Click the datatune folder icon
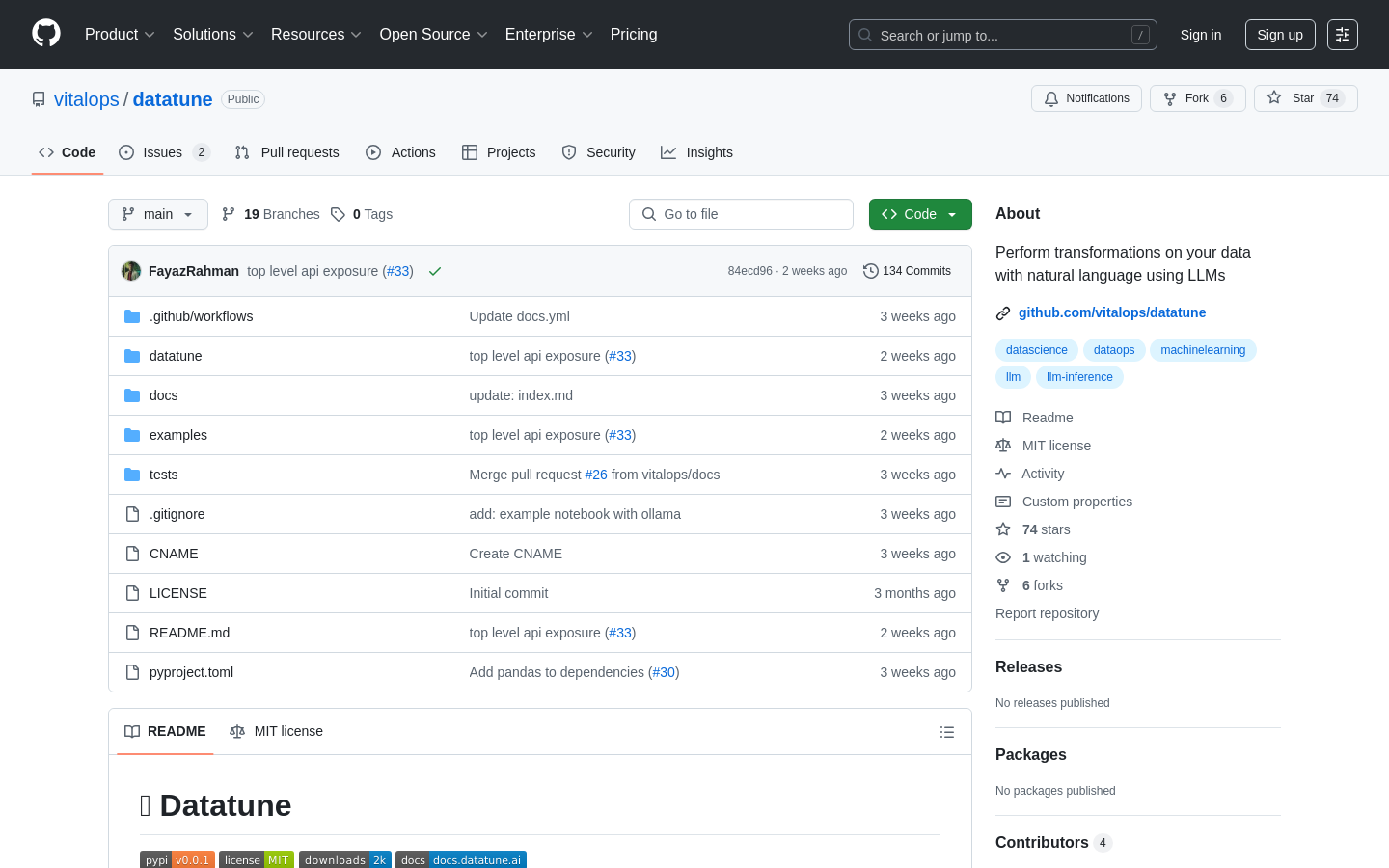 click(x=132, y=356)
